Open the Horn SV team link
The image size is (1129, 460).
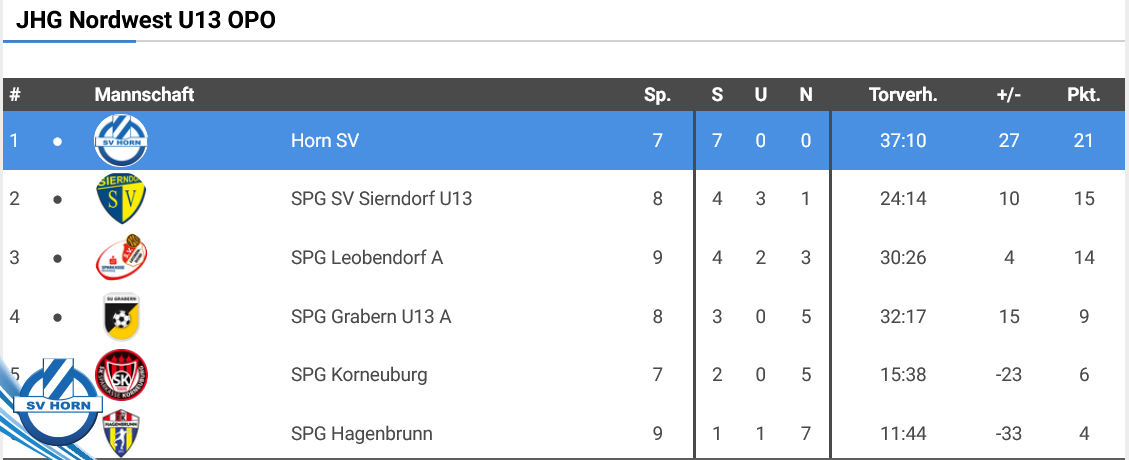coord(324,141)
